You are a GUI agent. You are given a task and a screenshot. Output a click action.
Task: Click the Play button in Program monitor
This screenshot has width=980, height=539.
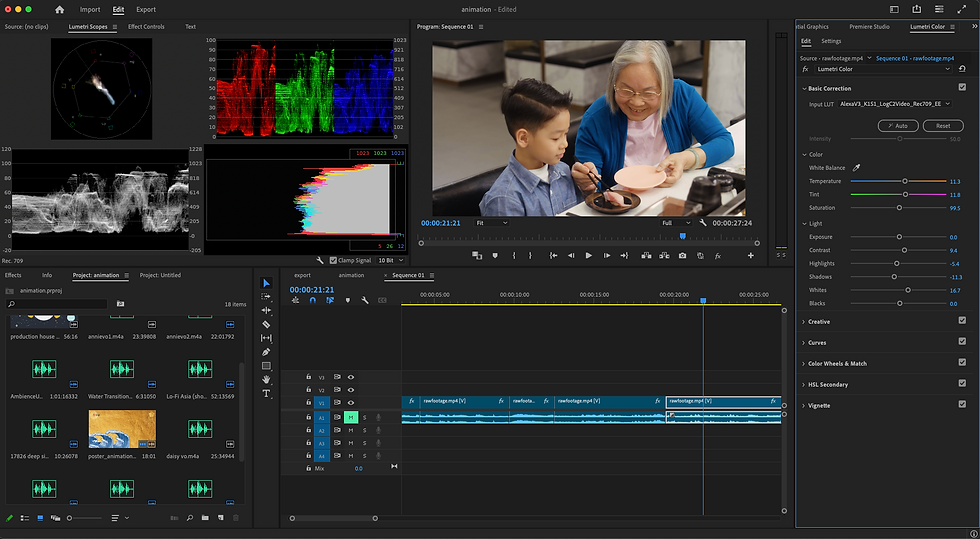589,256
